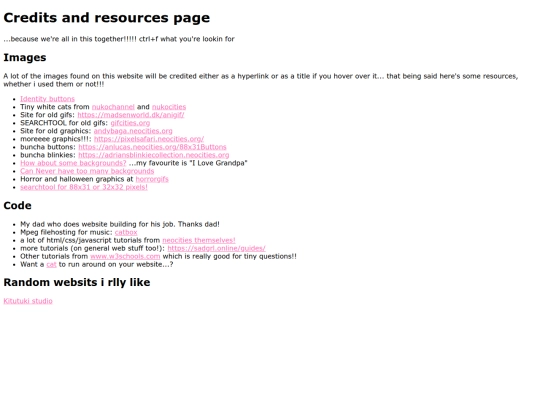Click 'moreeee graphics!!!:' text
This screenshot has height=405, width=540.
coord(56,139)
